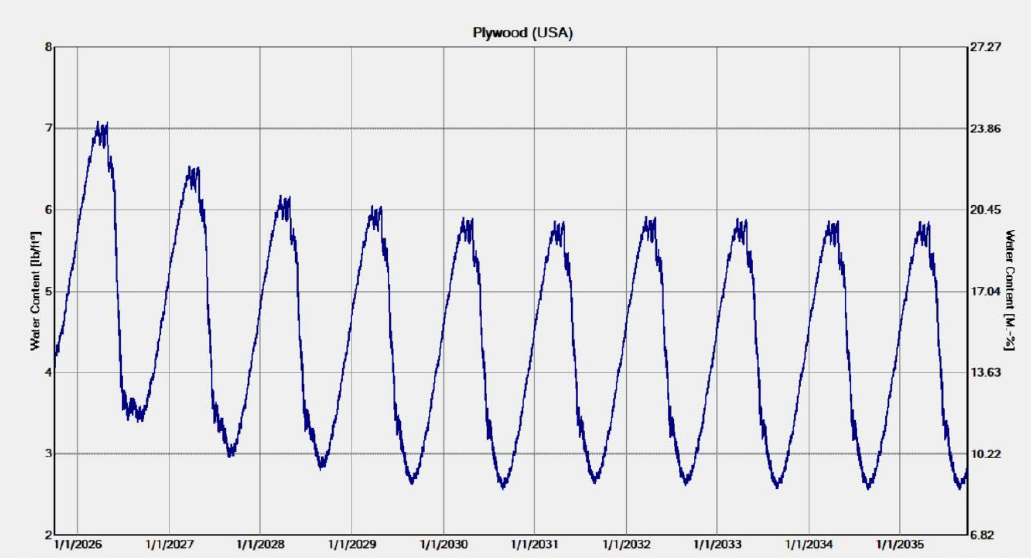Click the 1/1/2026 date on the x-axis

pos(77,545)
